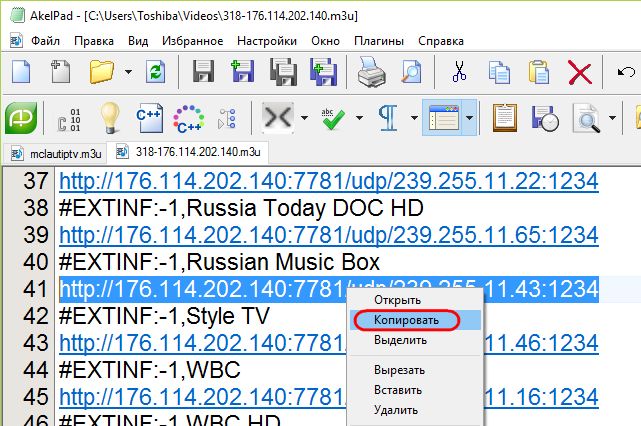Choose Выделить in context menu

pyautogui.click(x=415, y=340)
